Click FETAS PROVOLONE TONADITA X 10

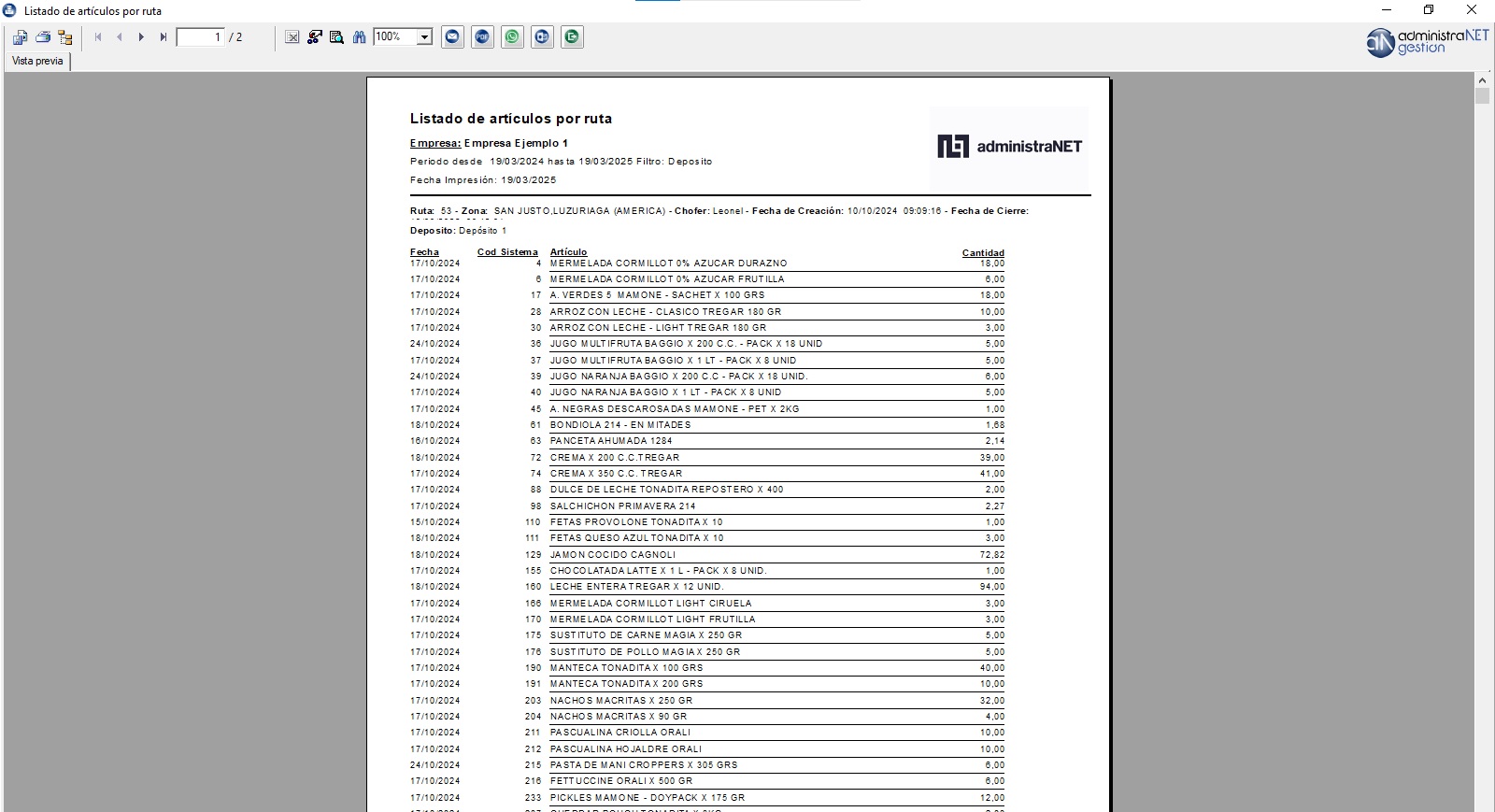coord(636,522)
